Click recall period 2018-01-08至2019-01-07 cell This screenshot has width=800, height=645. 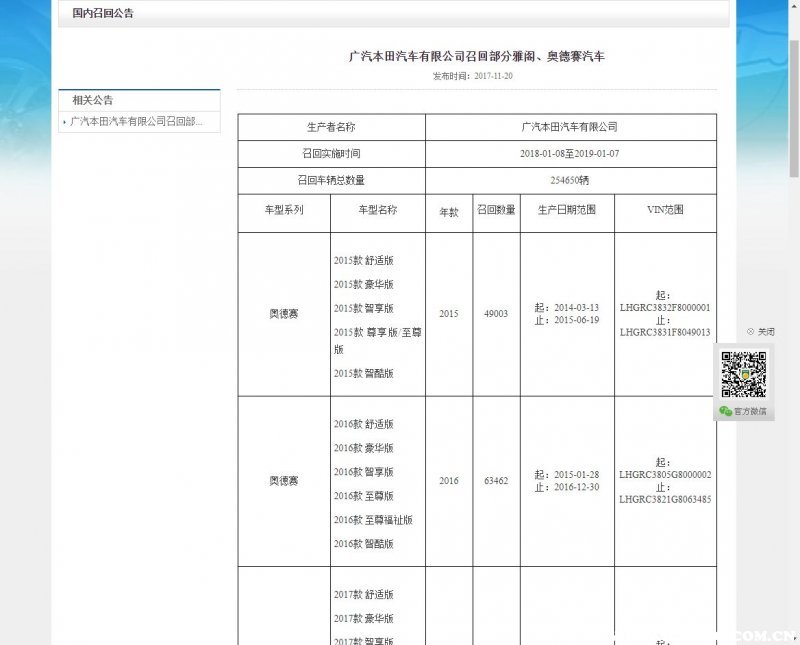click(x=570, y=154)
